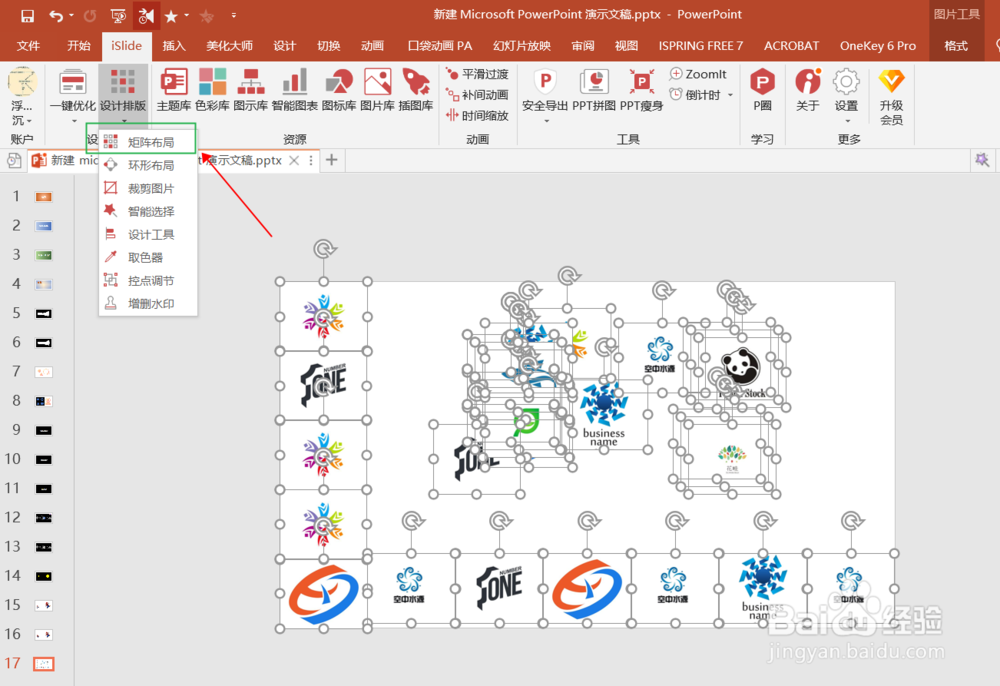Add a new document tab with plus
The image size is (1000, 686).
(332, 160)
